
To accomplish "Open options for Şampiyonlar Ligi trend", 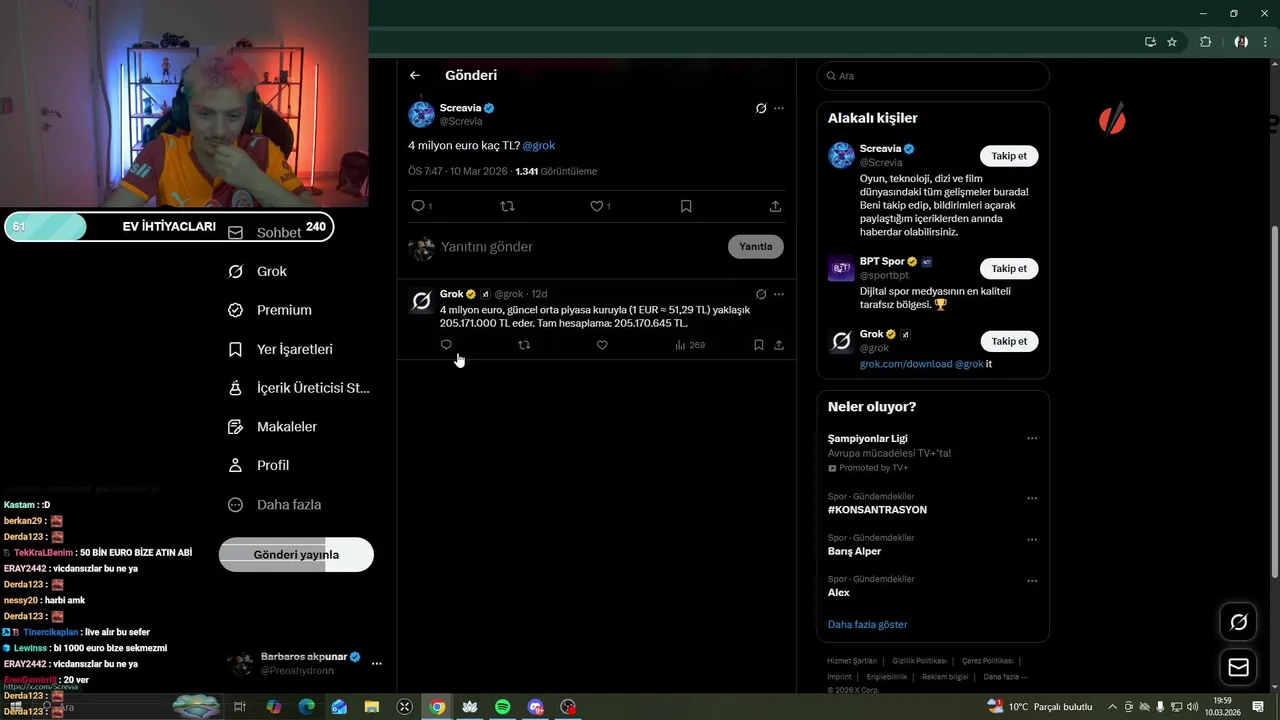I will point(1032,438).
